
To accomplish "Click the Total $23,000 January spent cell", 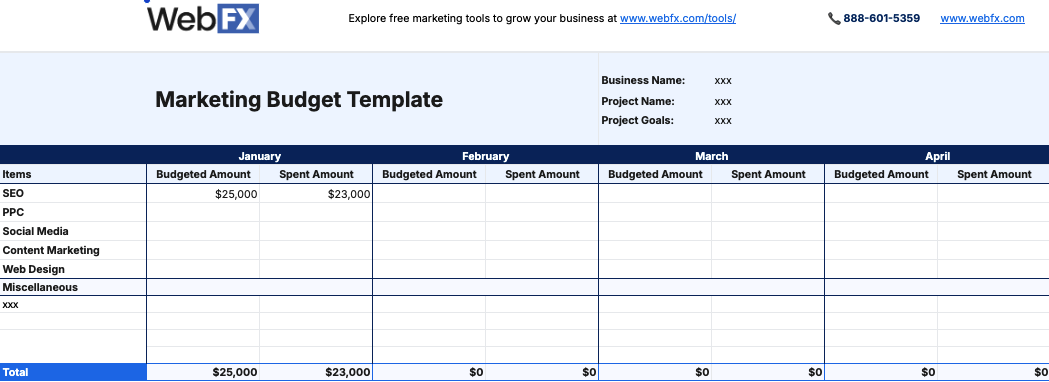I will (x=316, y=372).
